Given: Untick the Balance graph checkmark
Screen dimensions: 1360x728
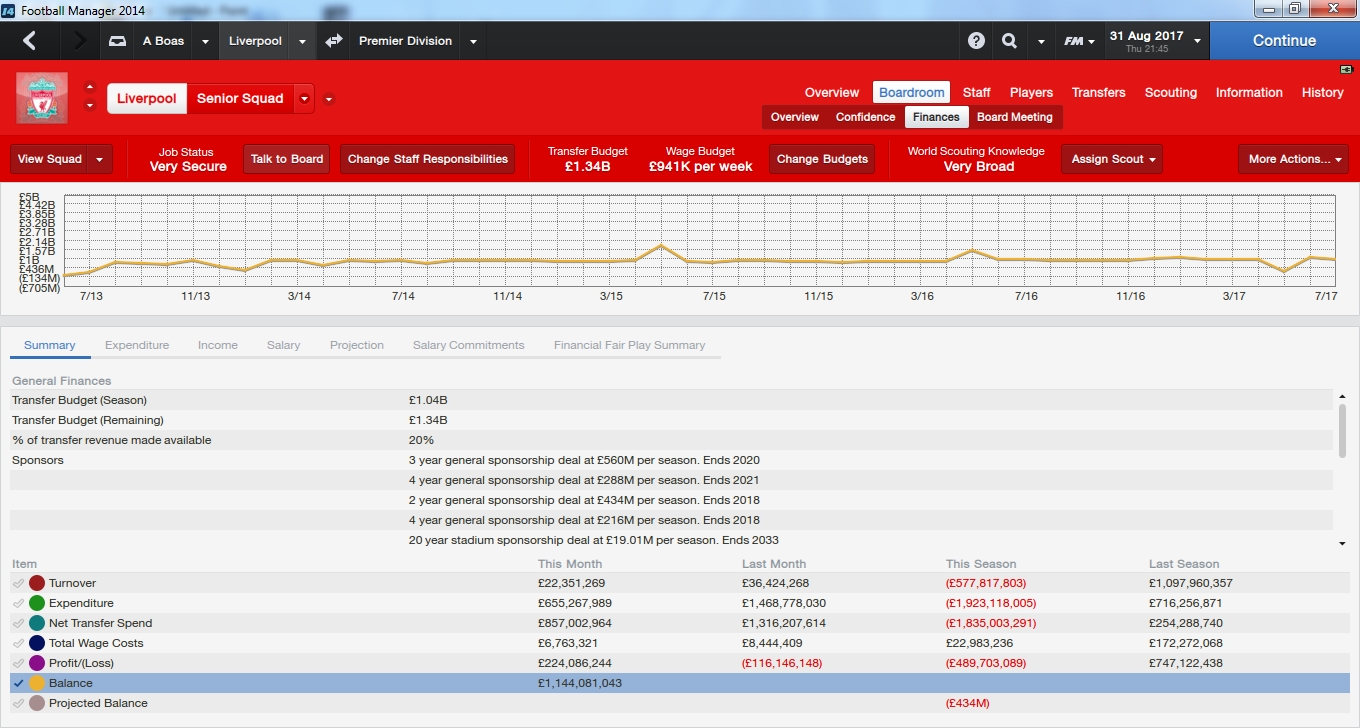Looking at the screenshot, I should point(18,683).
